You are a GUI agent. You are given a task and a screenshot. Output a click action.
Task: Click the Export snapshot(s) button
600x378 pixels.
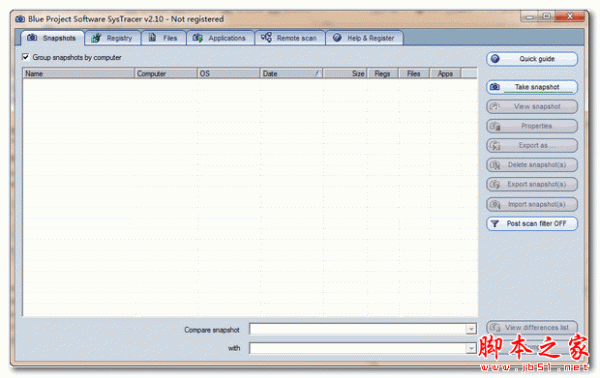pos(532,184)
